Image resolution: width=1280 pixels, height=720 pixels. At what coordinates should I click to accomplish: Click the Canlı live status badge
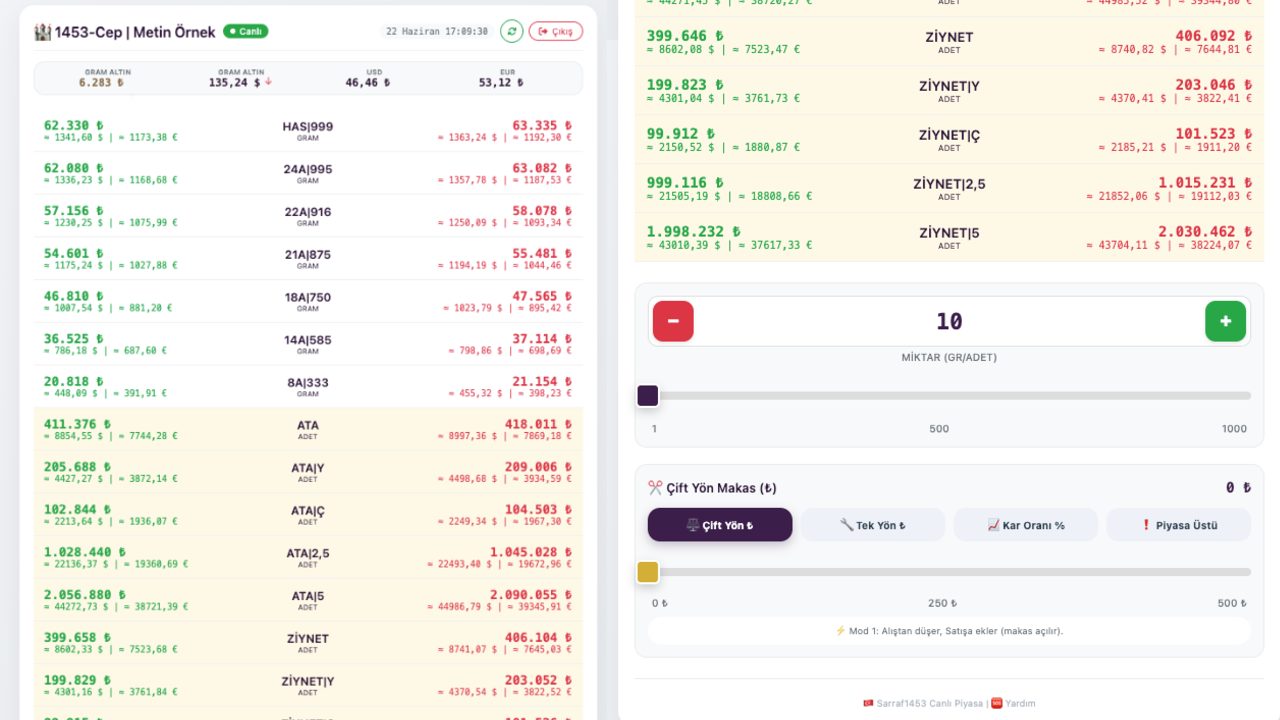pyautogui.click(x=246, y=31)
